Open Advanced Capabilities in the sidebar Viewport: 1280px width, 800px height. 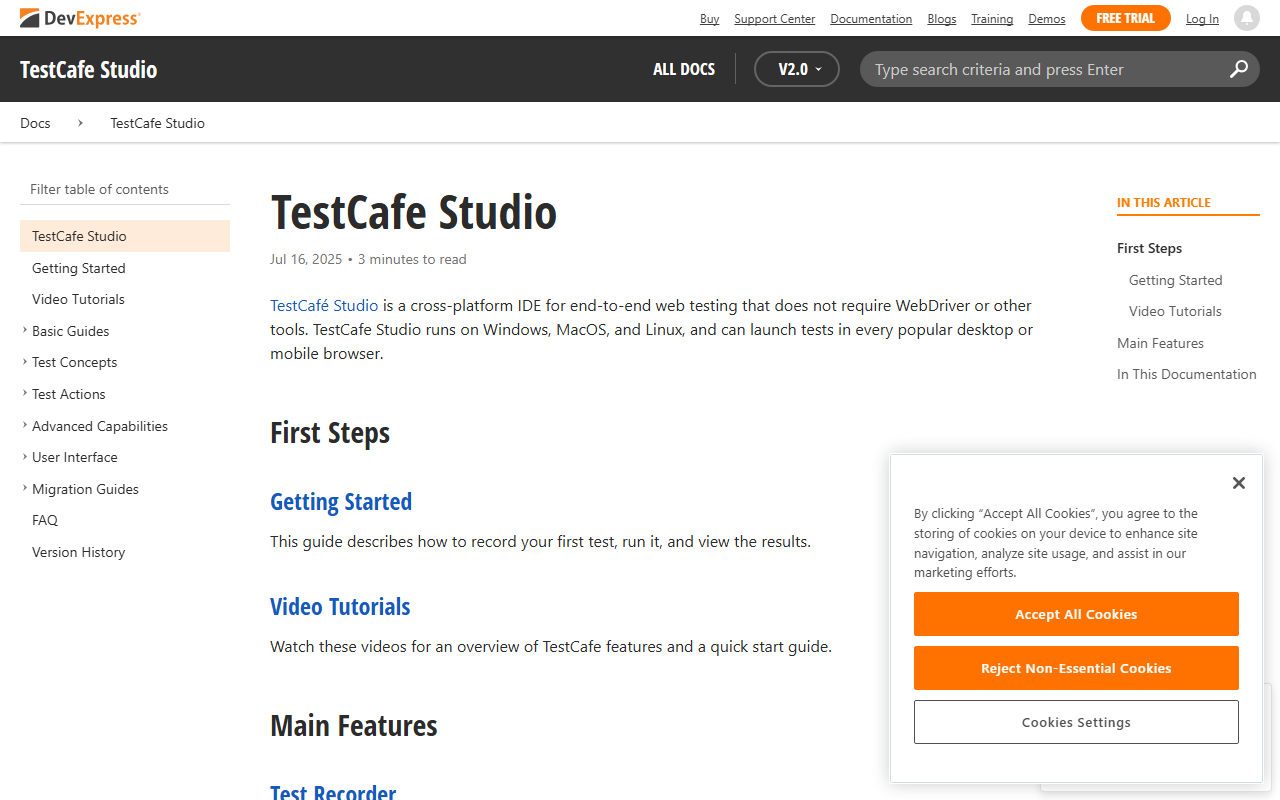100,426
